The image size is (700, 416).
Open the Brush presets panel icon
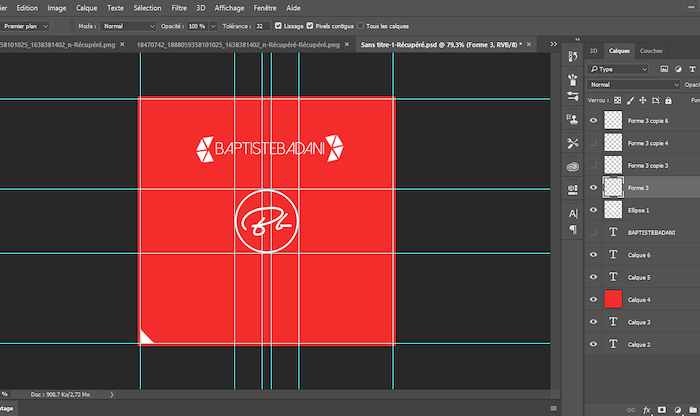573,79
